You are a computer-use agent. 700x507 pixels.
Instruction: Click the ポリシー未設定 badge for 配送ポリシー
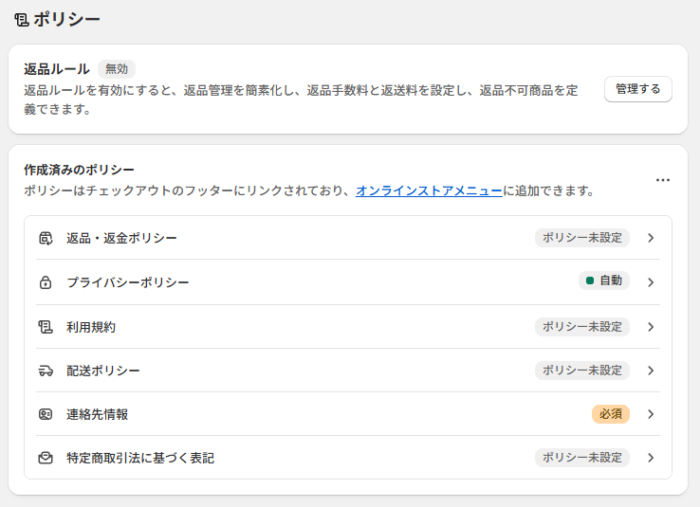582,371
